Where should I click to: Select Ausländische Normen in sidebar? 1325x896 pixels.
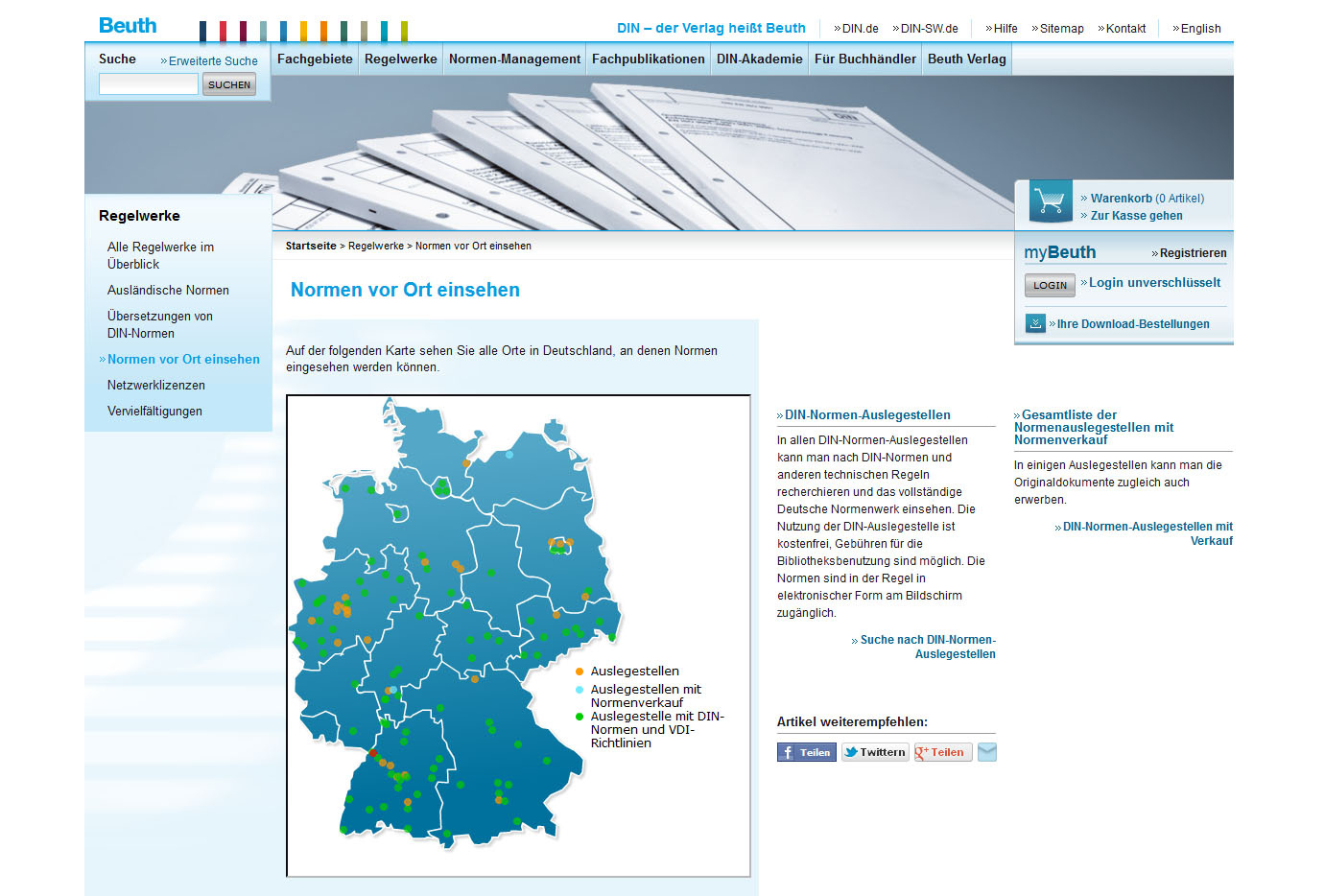[x=168, y=290]
